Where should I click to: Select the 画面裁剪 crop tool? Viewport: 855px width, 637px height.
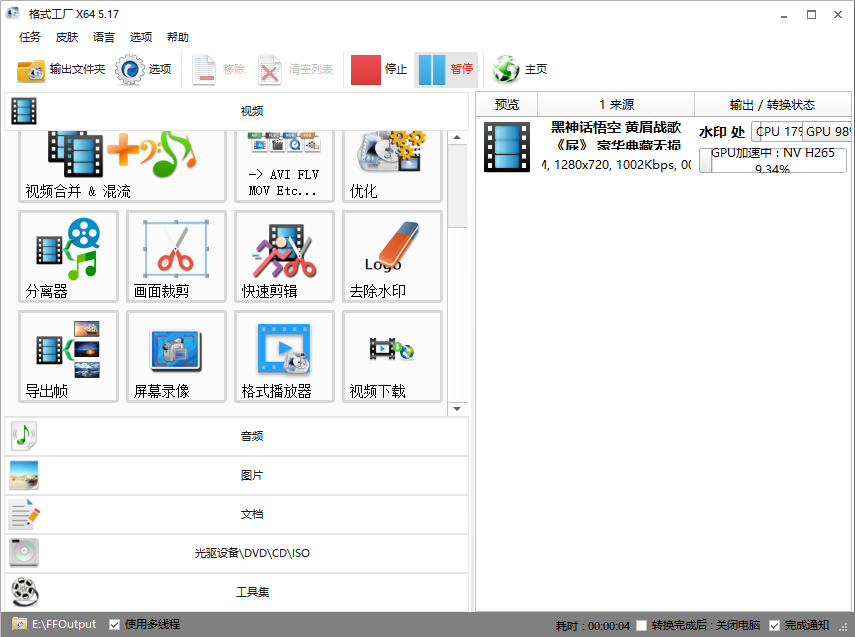click(x=176, y=256)
